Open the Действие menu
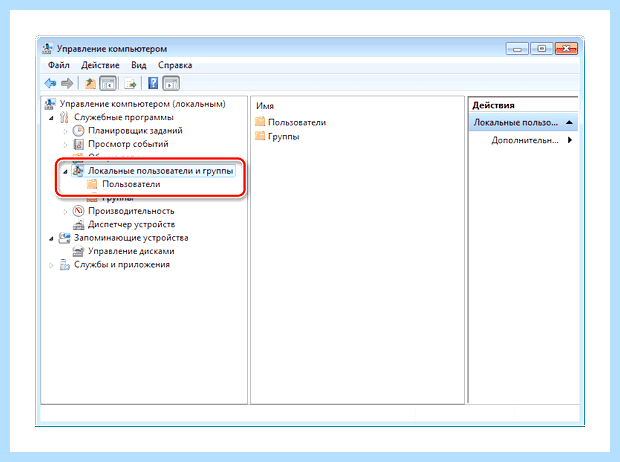 click(100, 65)
